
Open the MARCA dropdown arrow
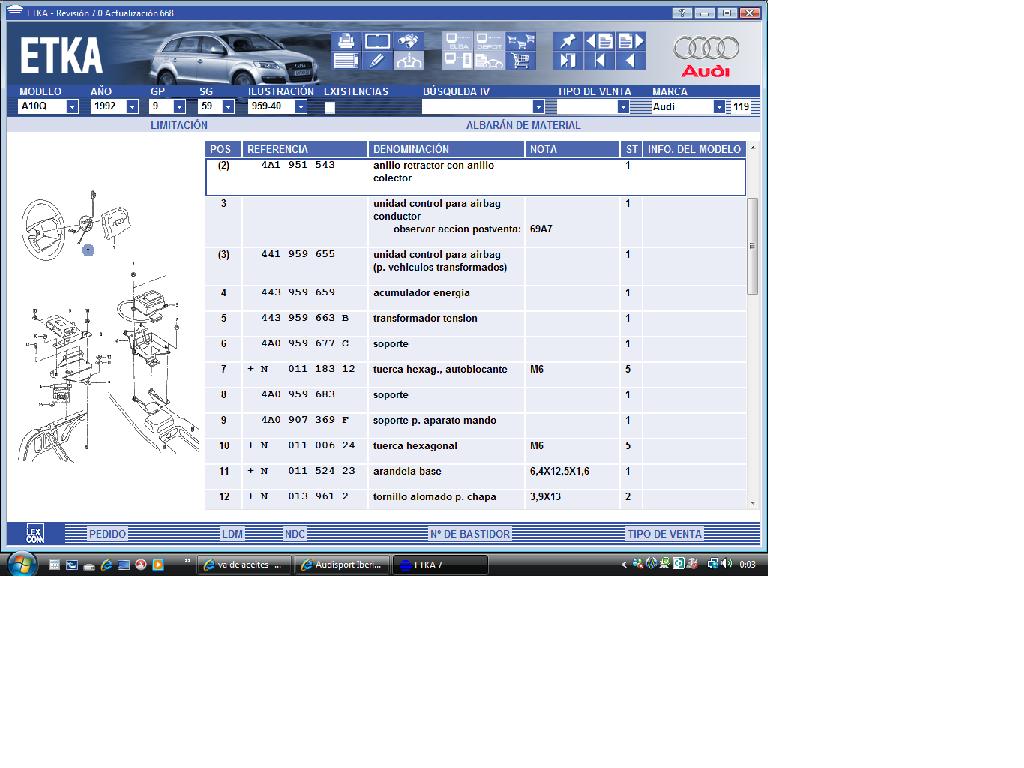pos(719,106)
